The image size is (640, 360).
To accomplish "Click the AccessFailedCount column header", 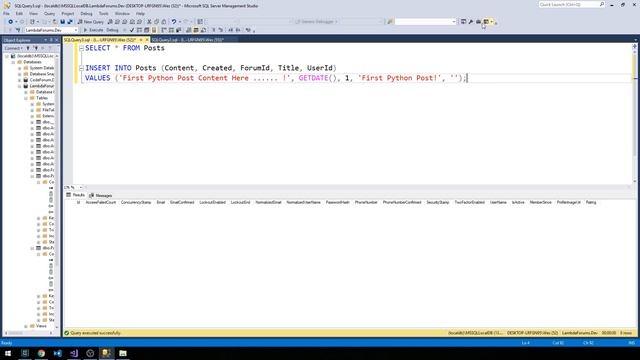I will coord(101,202).
